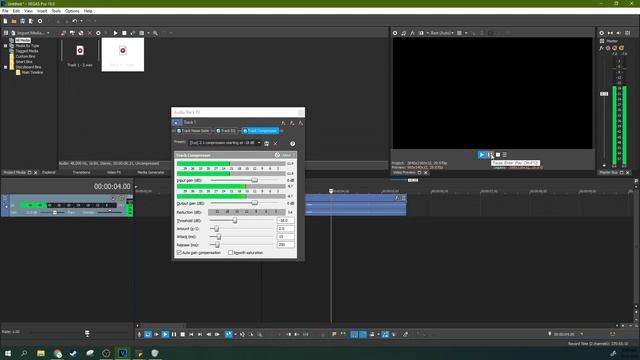Click the Amount ratio value field
Image resolution: width=640 pixels, height=360 pixels.
click(285, 229)
